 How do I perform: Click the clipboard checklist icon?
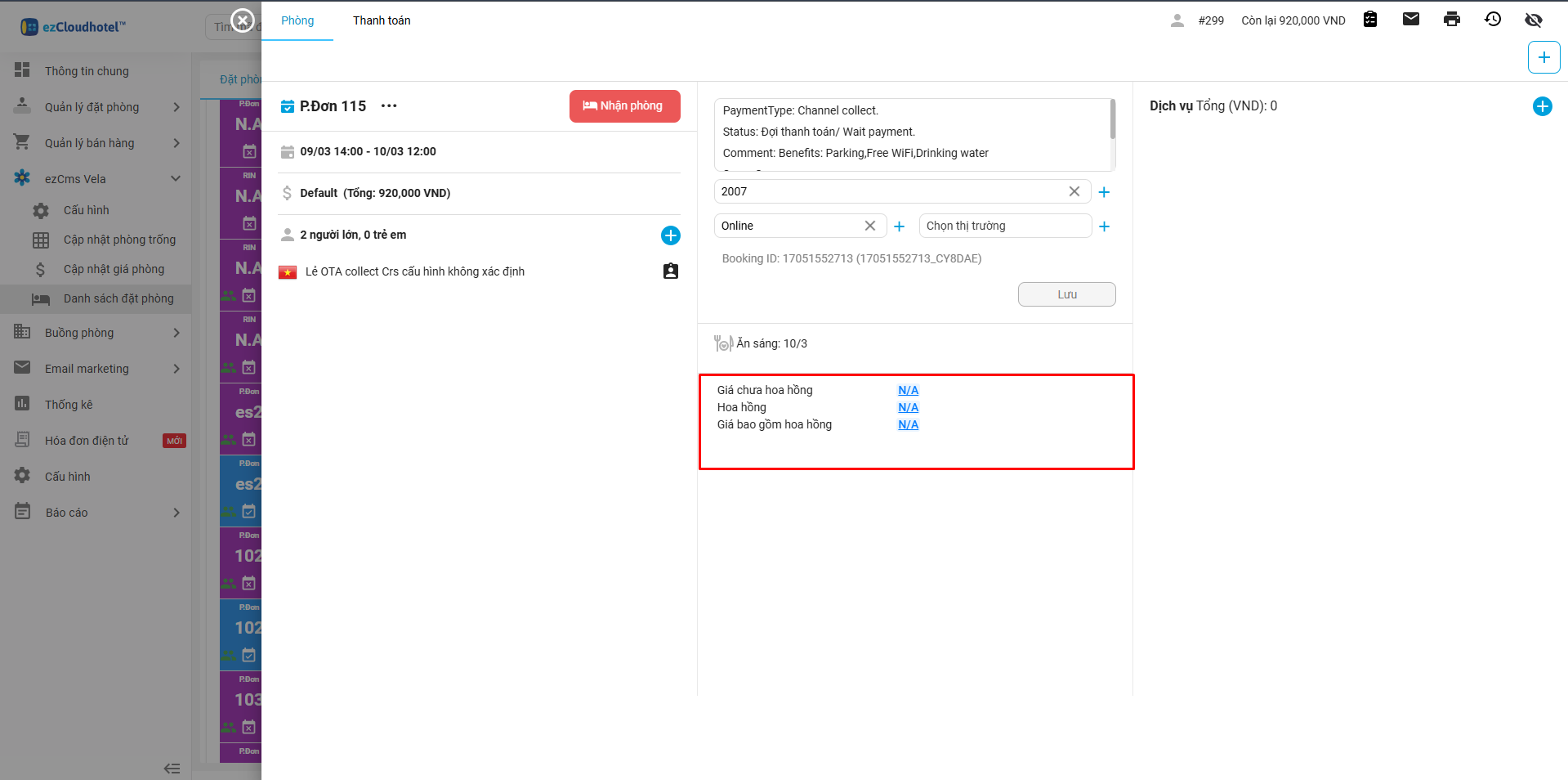click(1370, 20)
